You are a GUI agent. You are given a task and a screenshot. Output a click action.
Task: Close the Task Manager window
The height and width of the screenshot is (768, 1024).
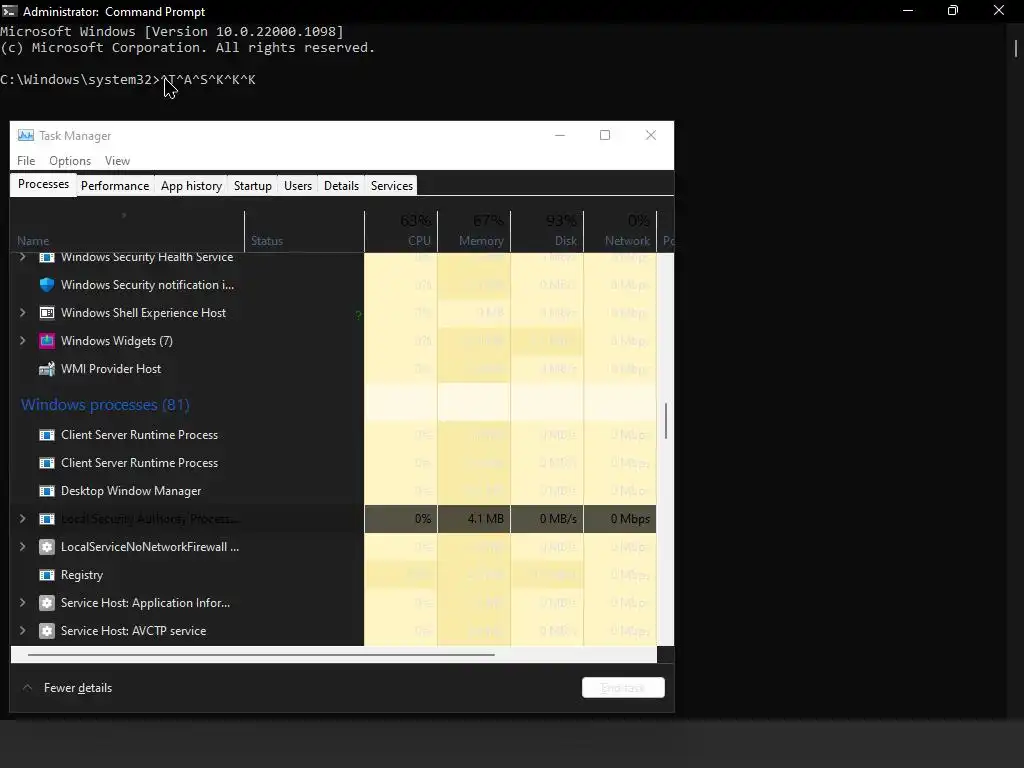pos(650,135)
